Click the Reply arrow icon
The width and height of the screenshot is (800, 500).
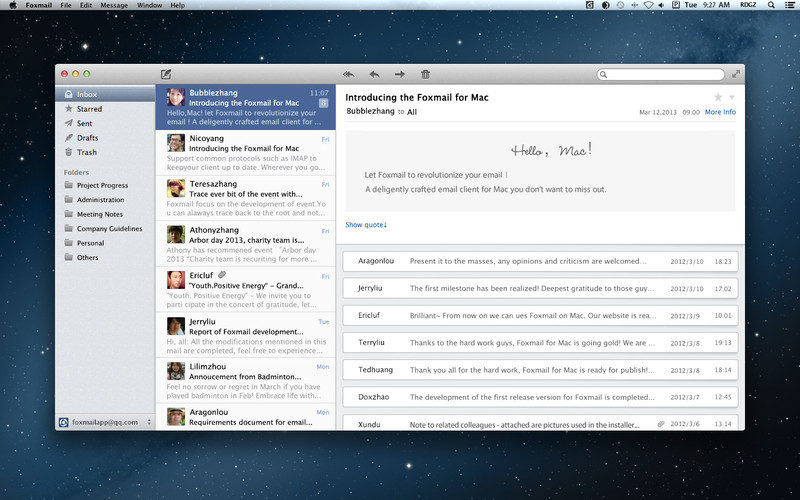tap(374, 74)
